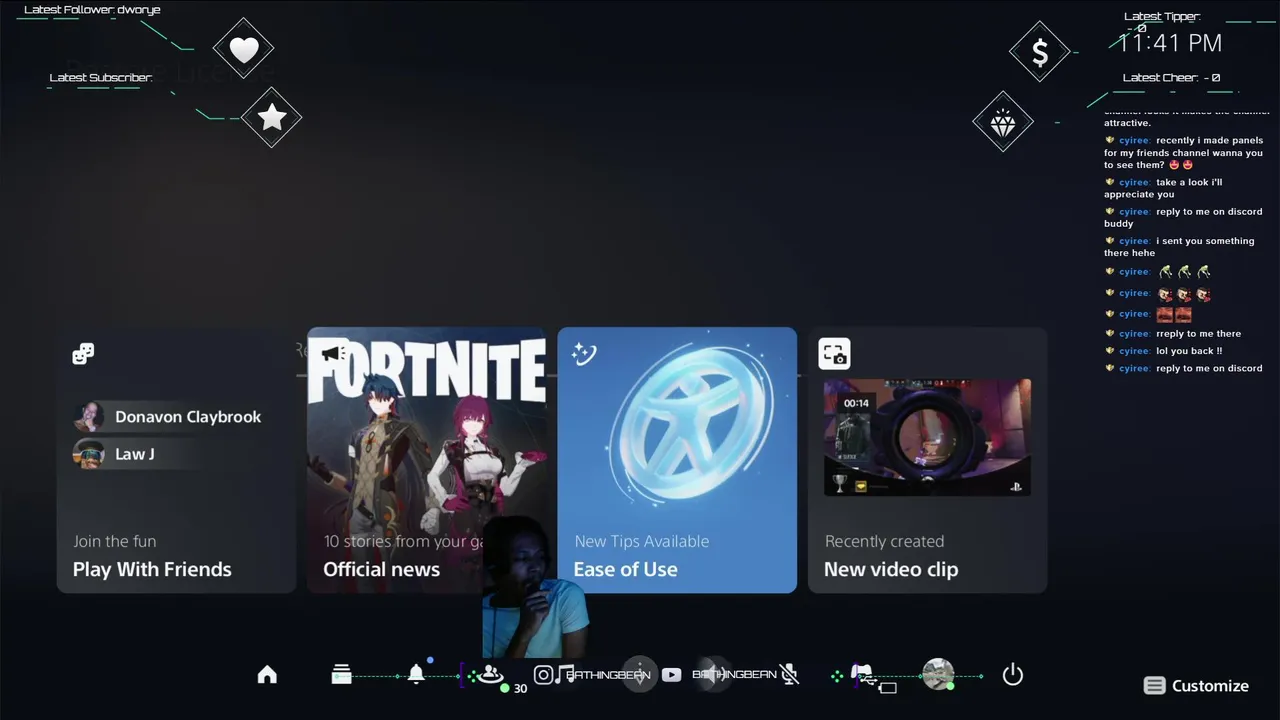Click the Instagram logo in stream overlay
Screen dimensions: 1280x720
[x=543, y=675]
